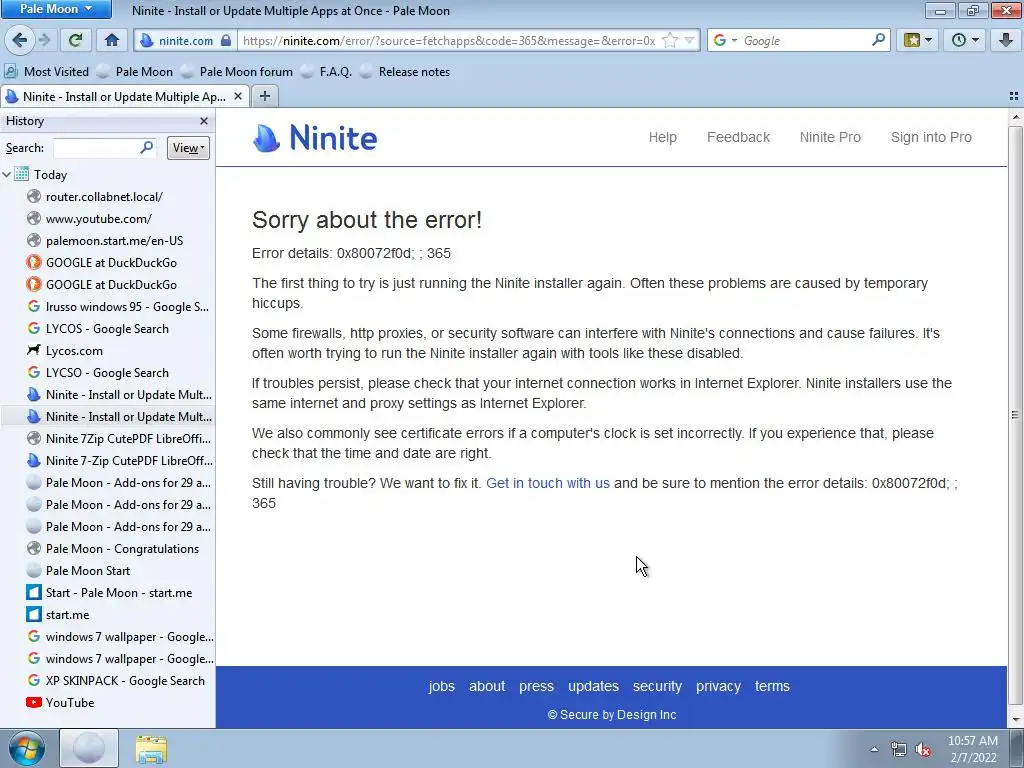Collapse the Today history folder
The height and width of the screenshot is (768, 1024).
click(x=7, y=174)
